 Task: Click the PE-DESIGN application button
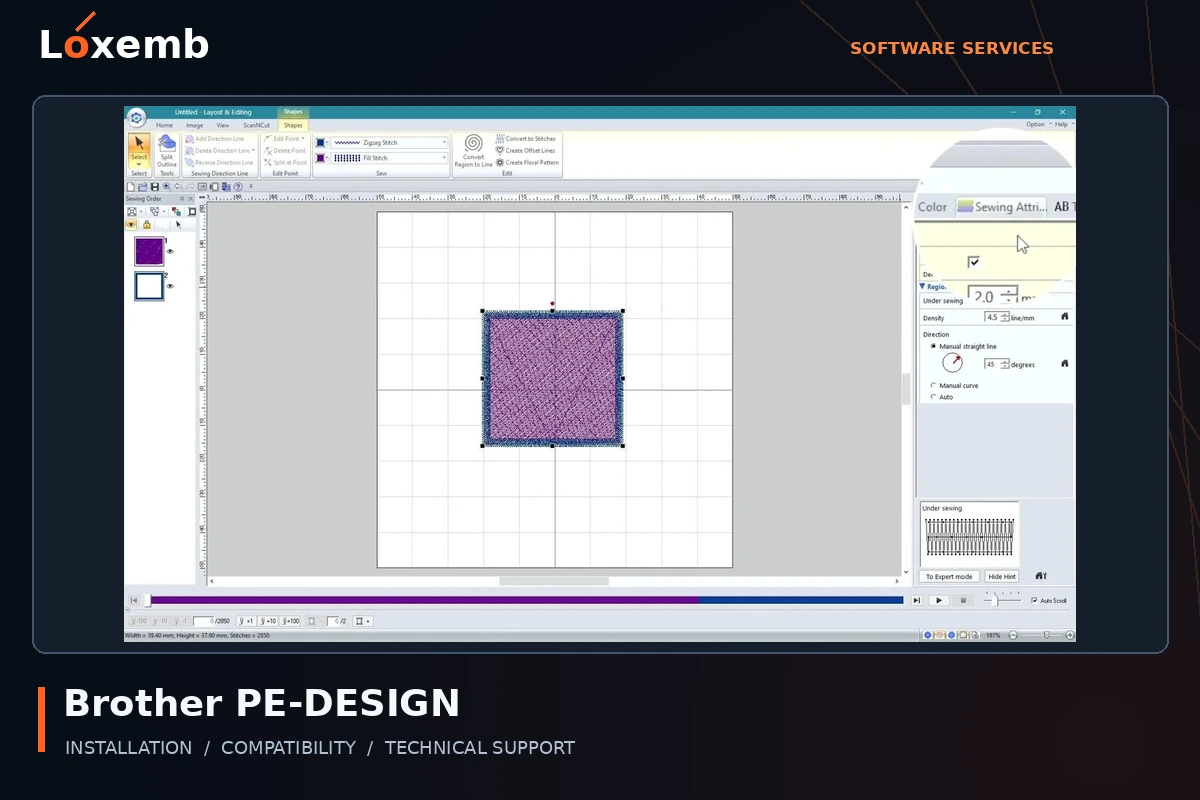(137, 118)
